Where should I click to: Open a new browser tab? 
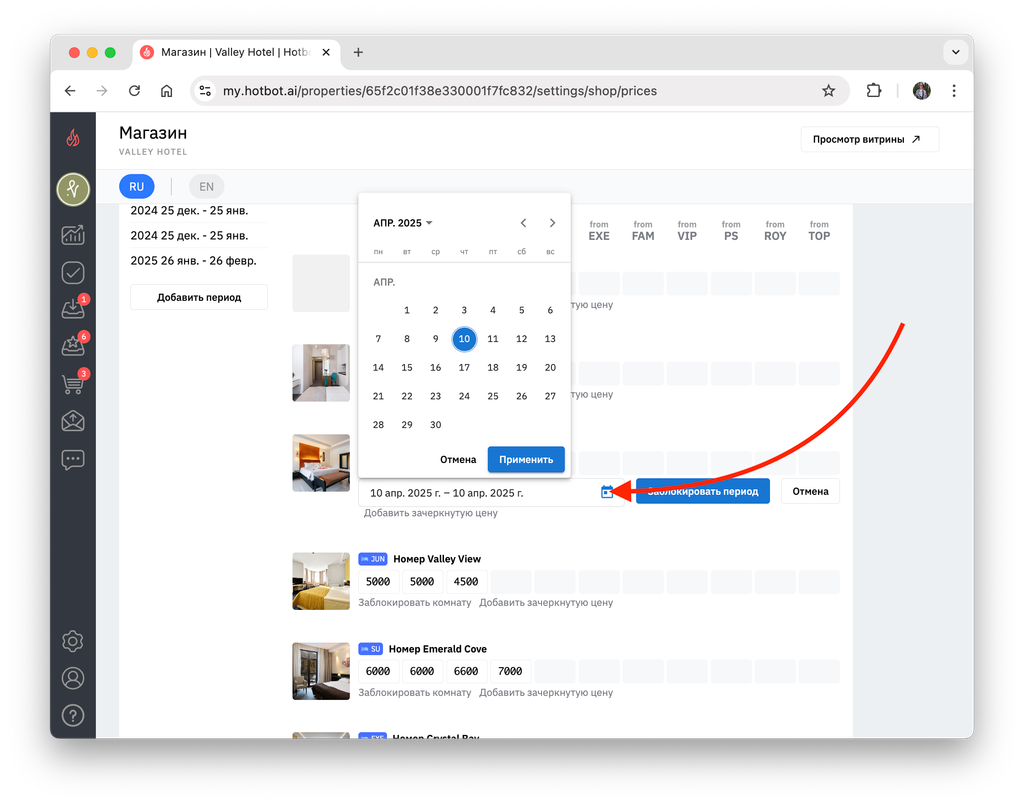(358, 52)
